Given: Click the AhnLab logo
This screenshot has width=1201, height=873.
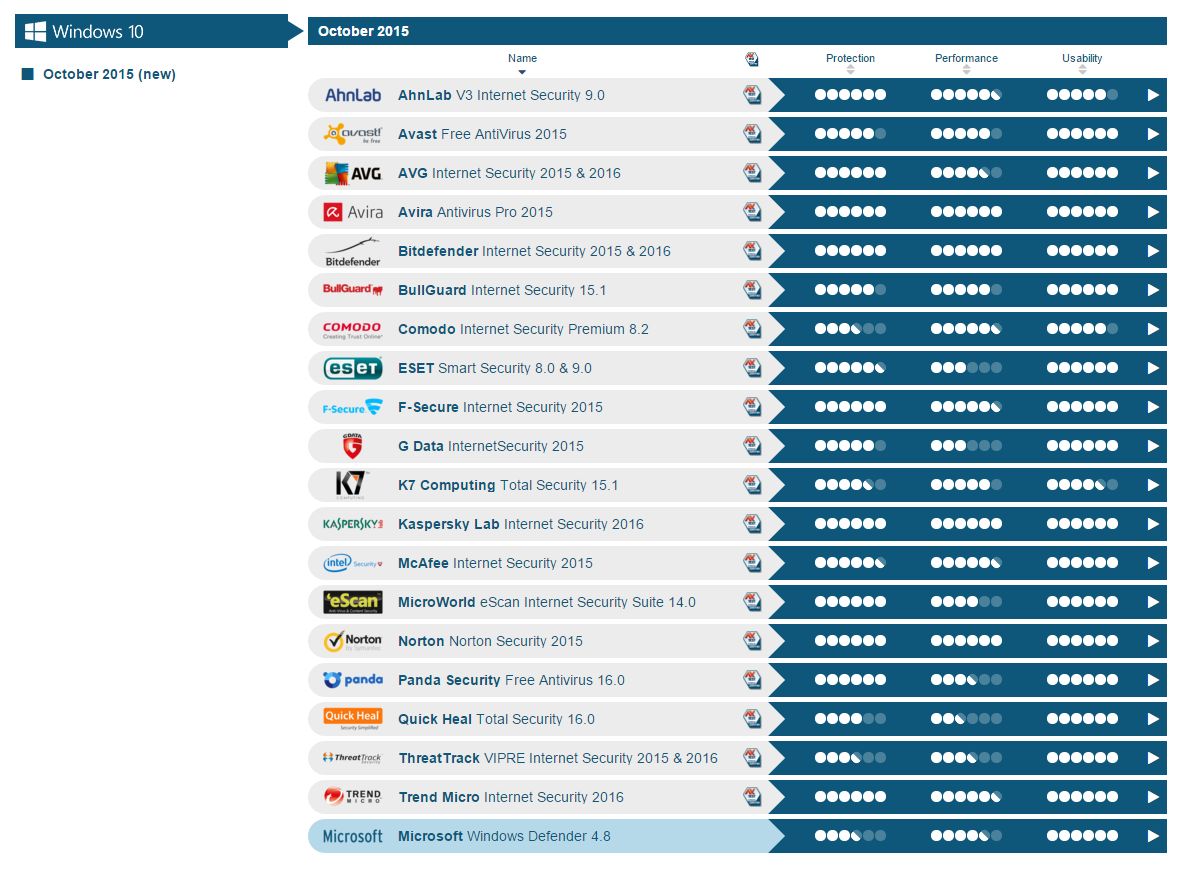Looking at the screenshot, I should point(353,95).
